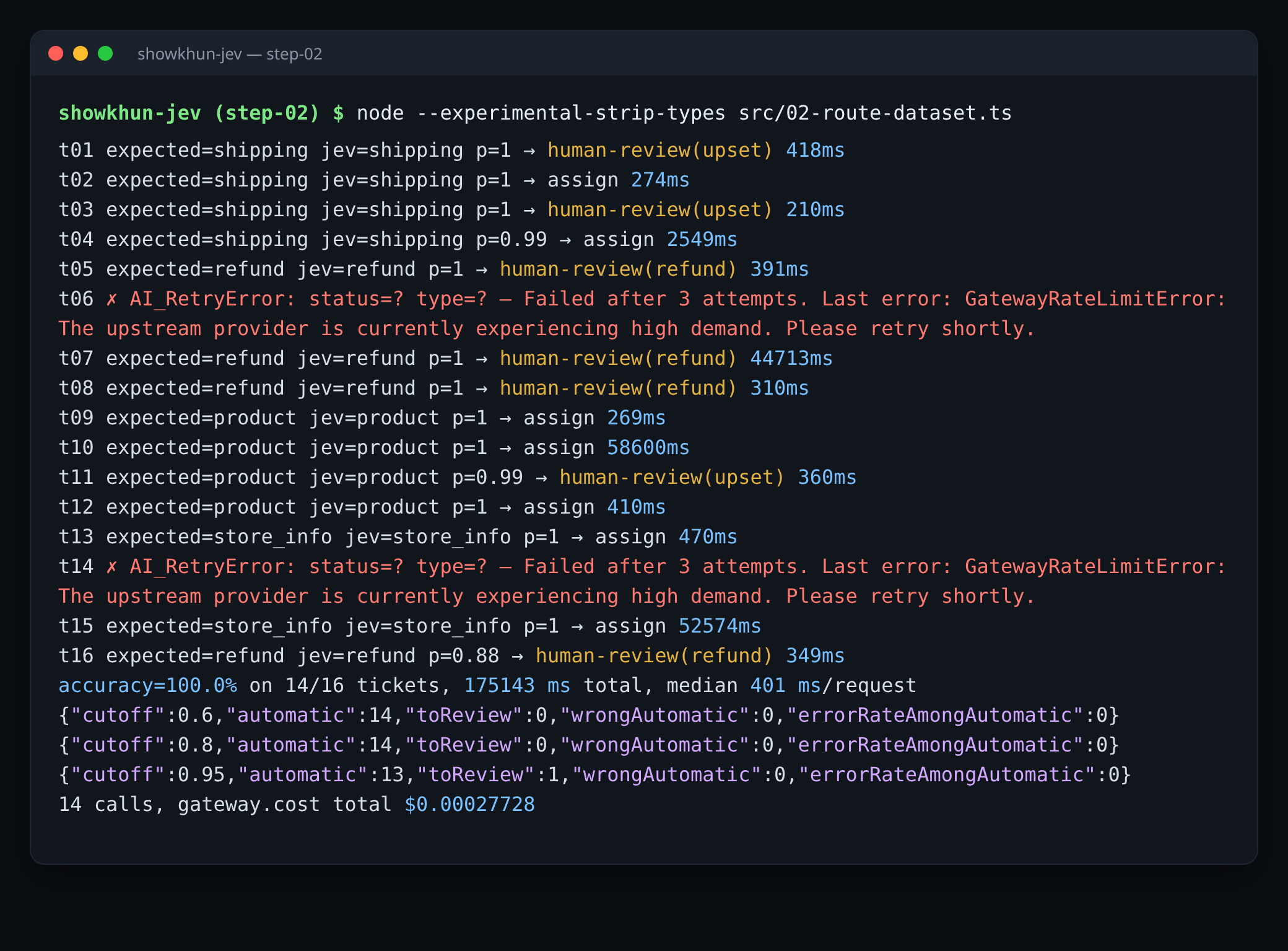Click the yellow minimize window button
Viewport: 1288px width, 951px height.
(80, 53)
